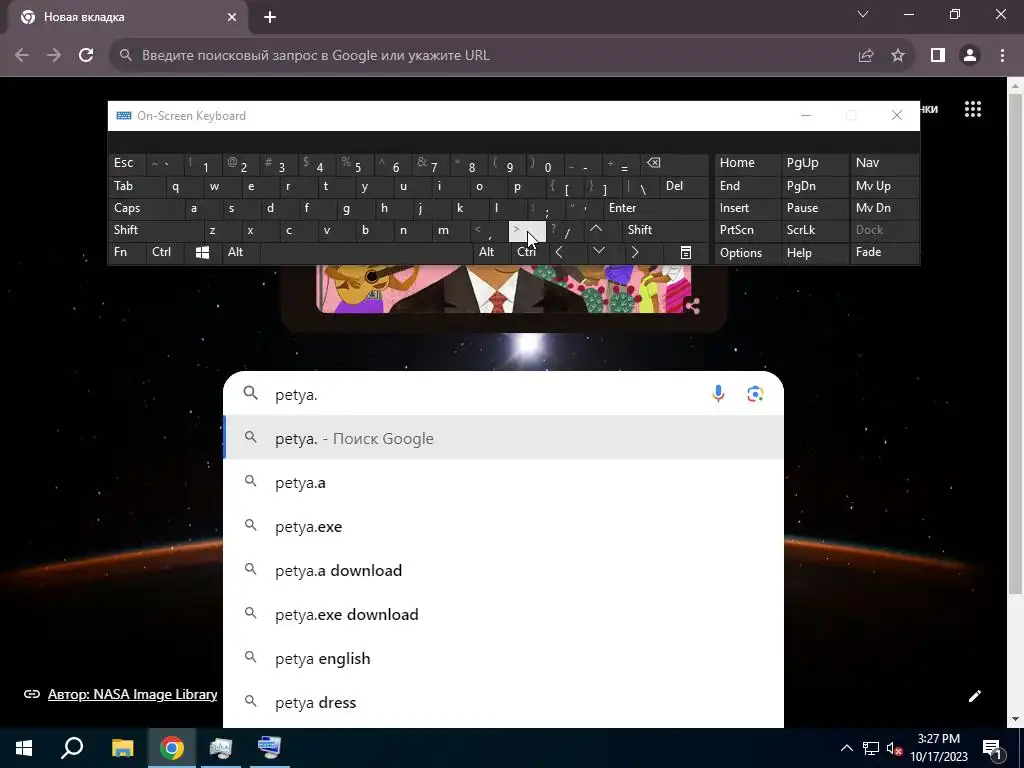This screenshot has width=1024, height=768.
Task: Select suggestion "petya. - Поиск Google"
Action: [504, 438]
